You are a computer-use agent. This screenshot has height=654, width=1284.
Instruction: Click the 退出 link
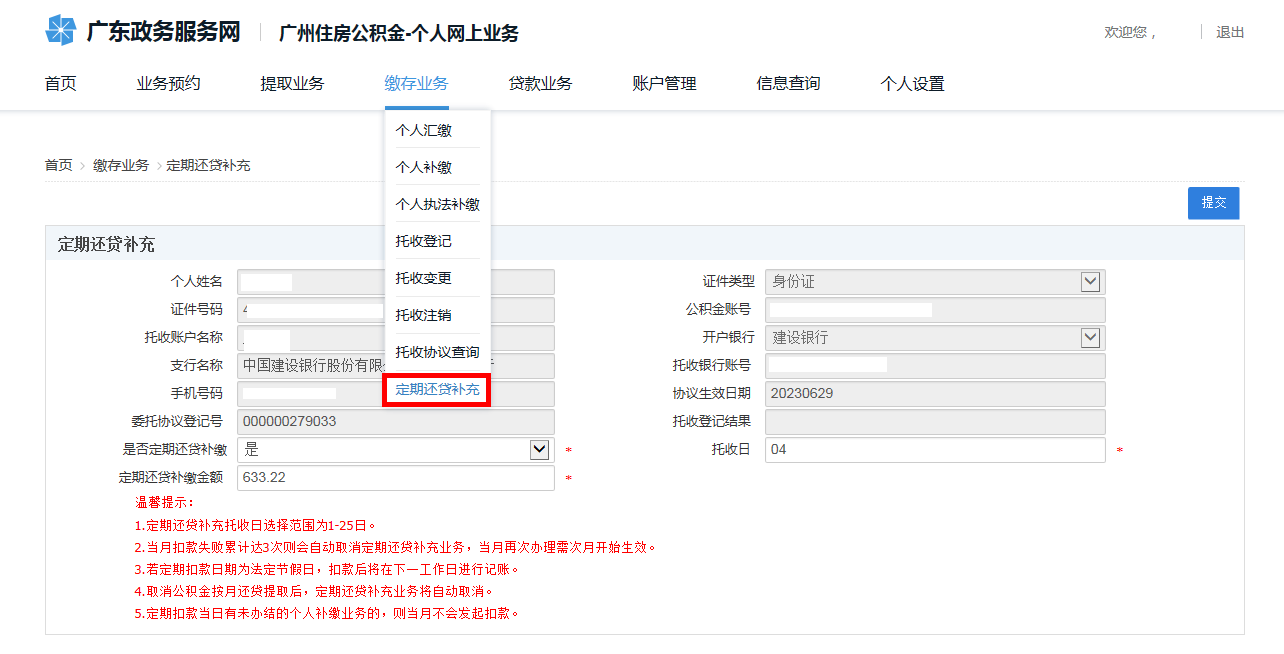click(1229, 32)
